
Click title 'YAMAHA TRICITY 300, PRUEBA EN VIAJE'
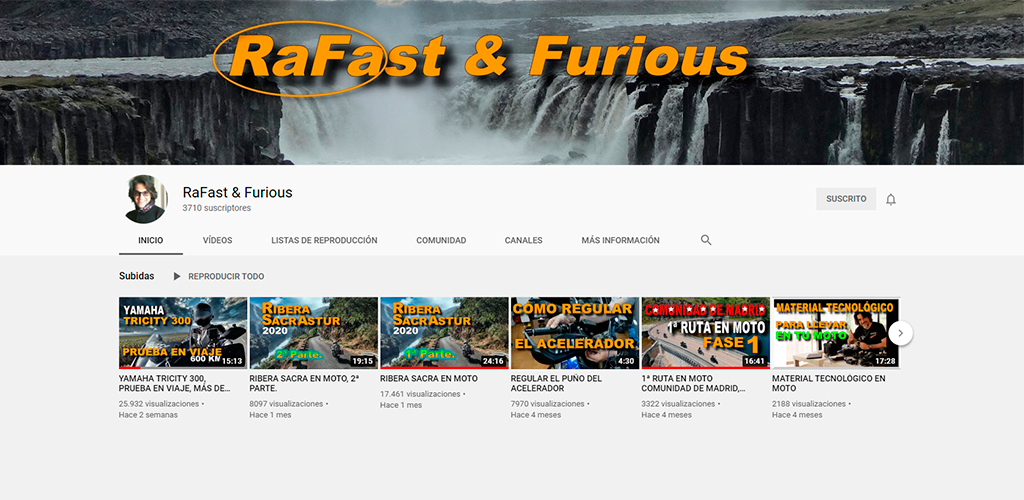175,383
